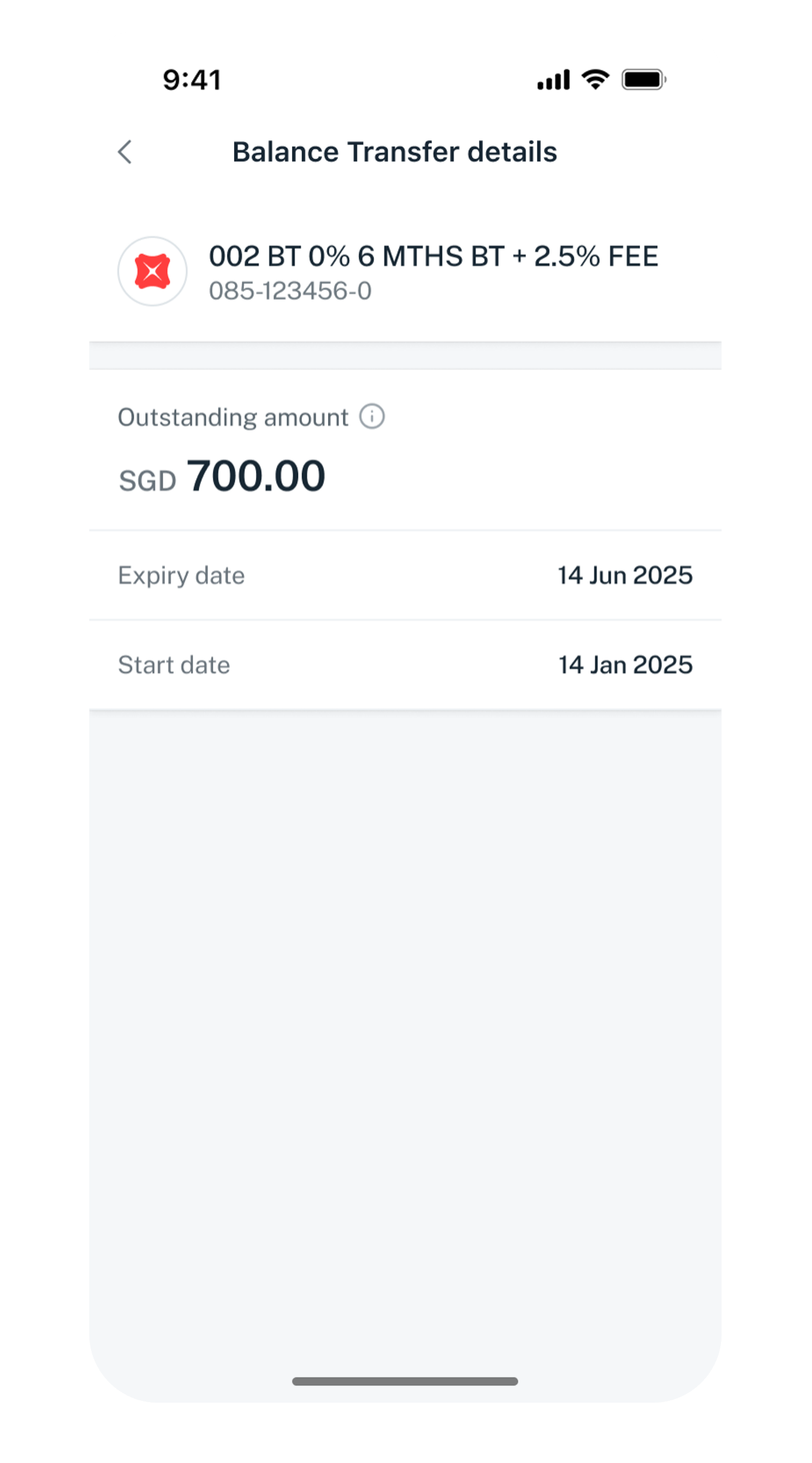
Task: Tap the Wi-Fi status icon
Action: [595, 79]
